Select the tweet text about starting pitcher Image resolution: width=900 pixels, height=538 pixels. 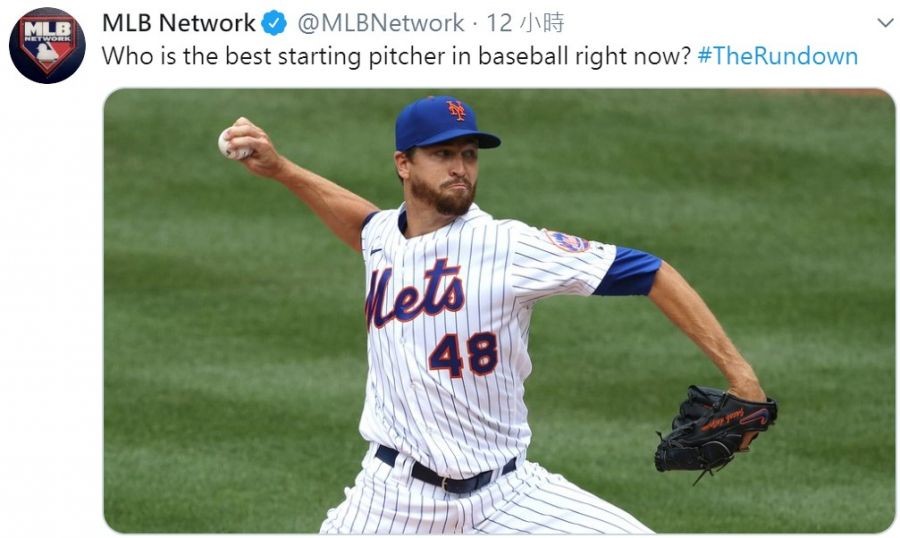click(396, 56)
